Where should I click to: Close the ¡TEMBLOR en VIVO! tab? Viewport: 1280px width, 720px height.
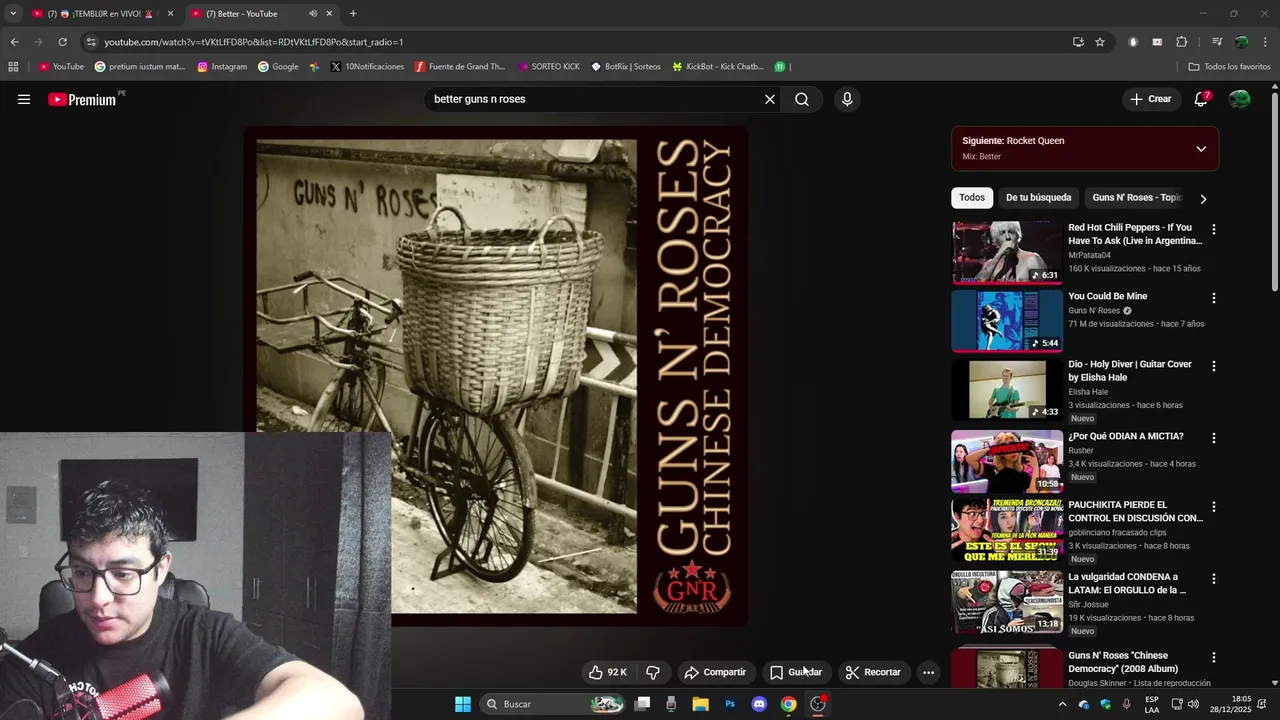click(170, 14)
